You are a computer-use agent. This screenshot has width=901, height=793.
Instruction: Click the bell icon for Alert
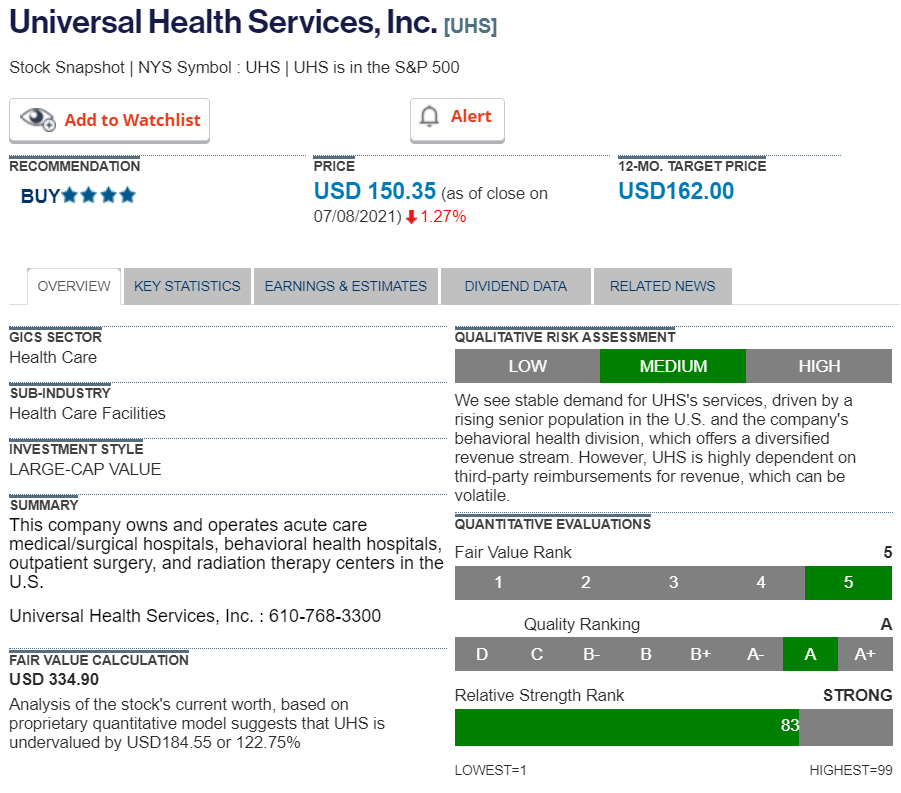[x=429, y=117]
